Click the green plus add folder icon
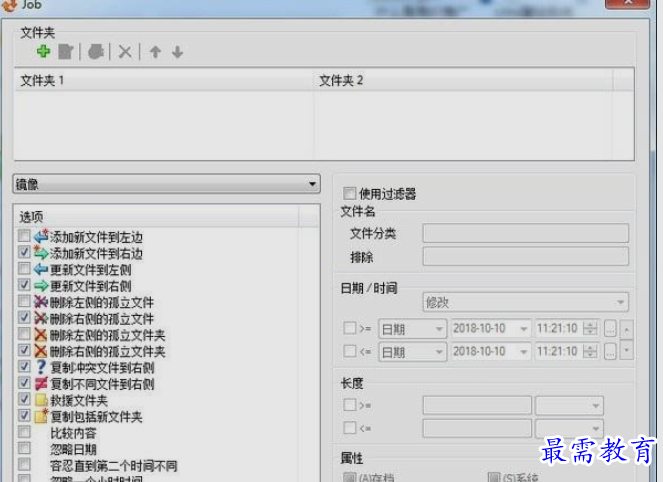This screenshot has width=663, height=482. 43,52
